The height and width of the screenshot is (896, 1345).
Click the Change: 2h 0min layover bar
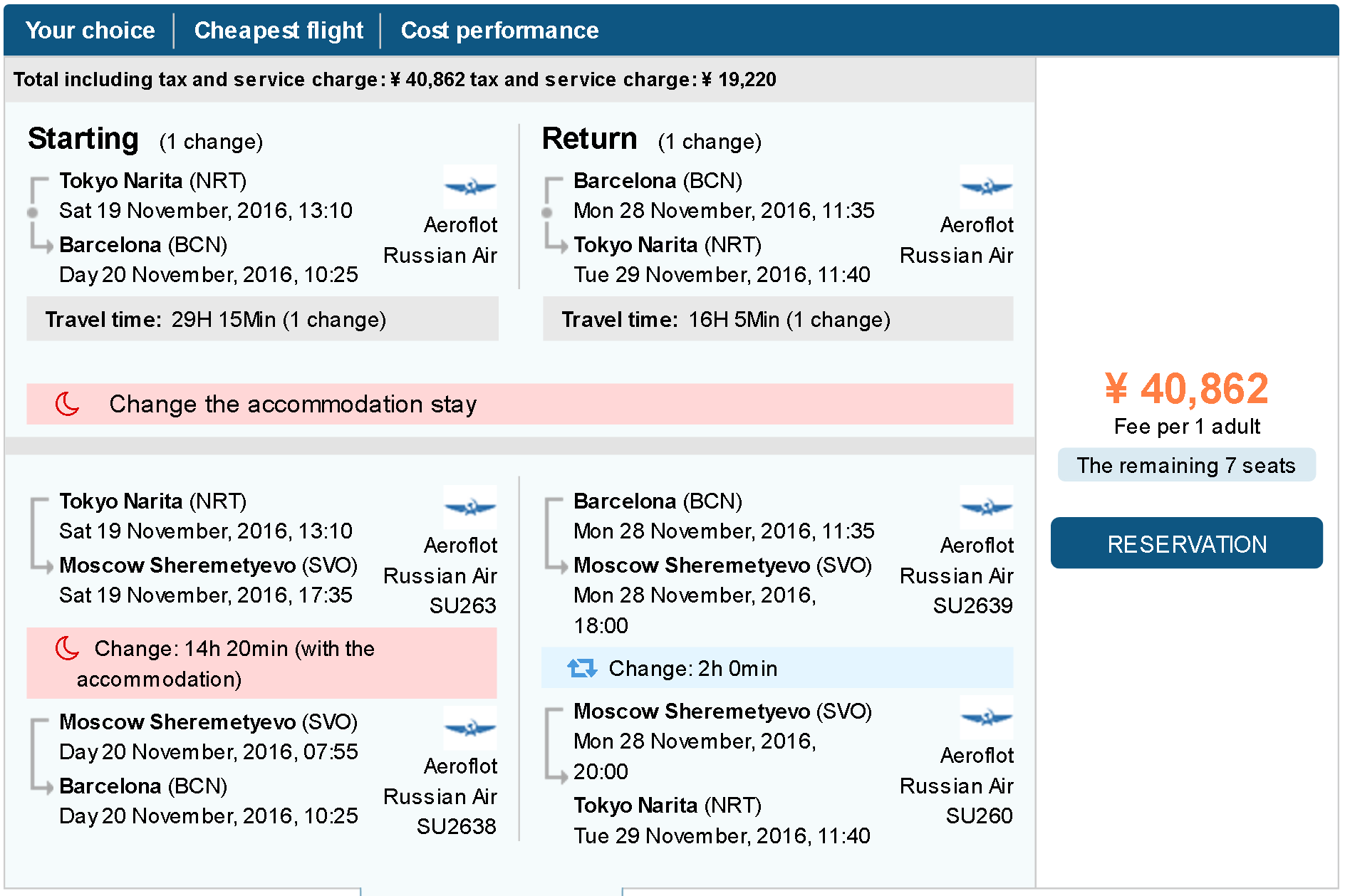778,668
